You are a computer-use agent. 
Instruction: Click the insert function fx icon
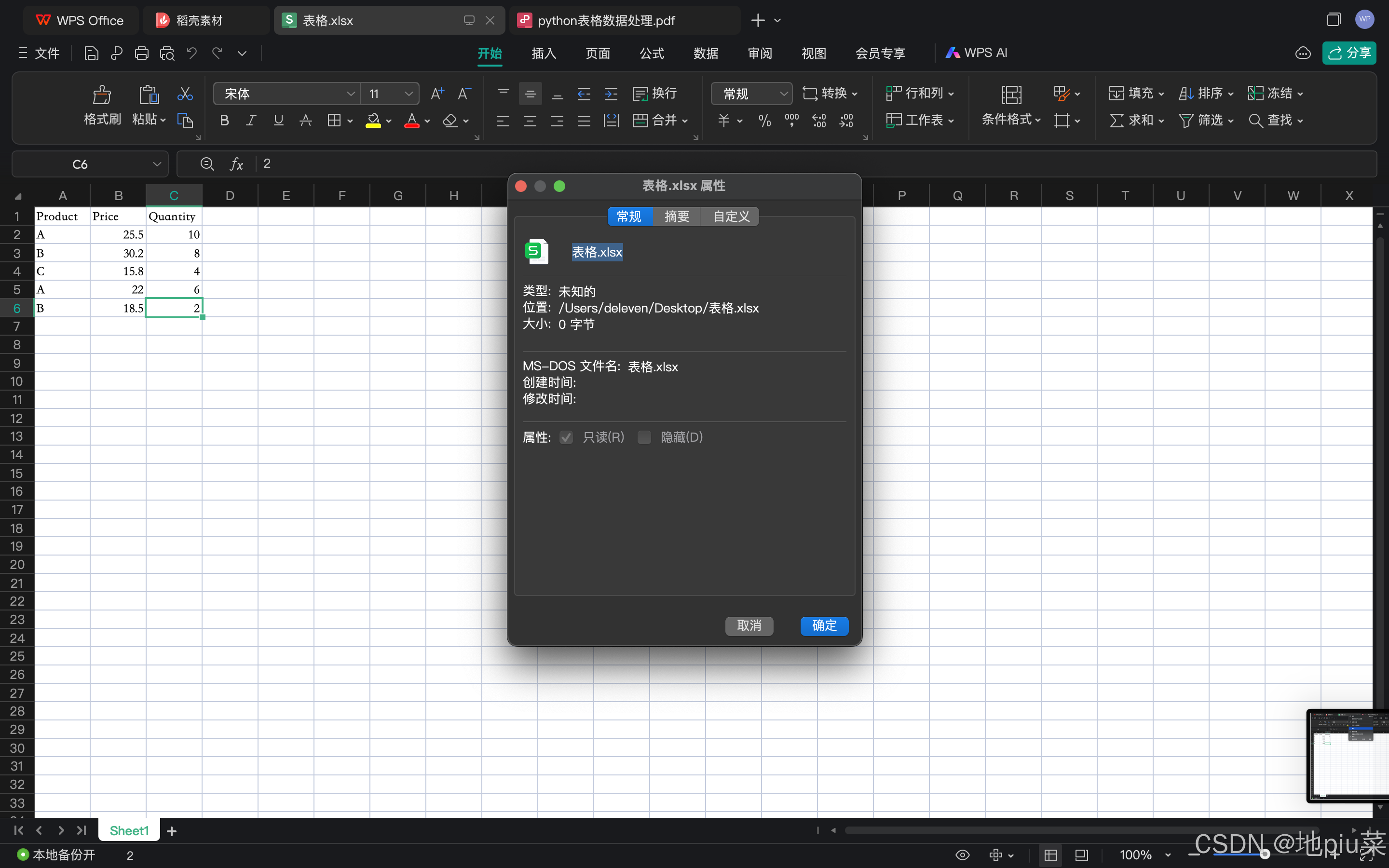coord(236,164)
